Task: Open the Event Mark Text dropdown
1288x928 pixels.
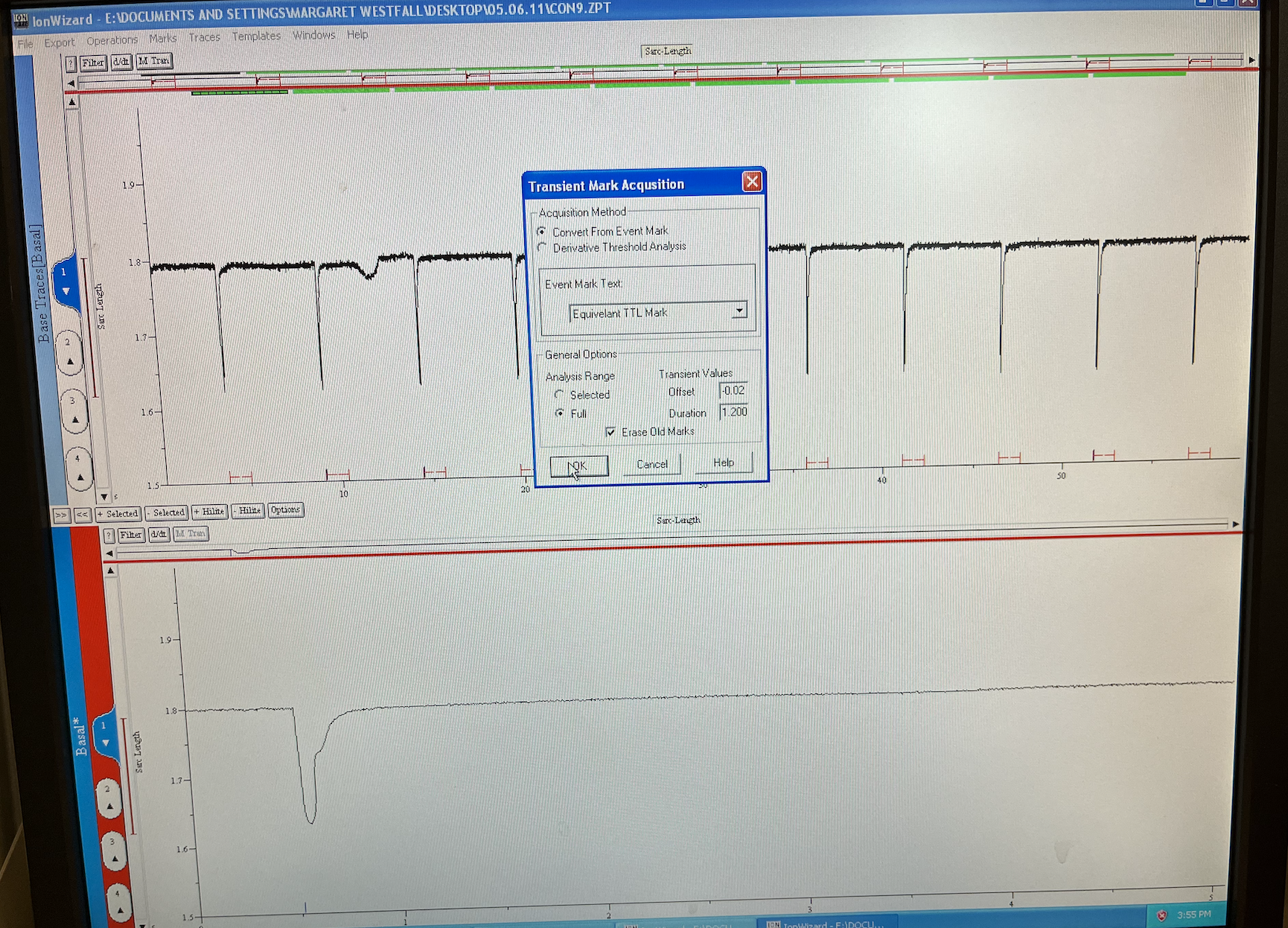Action: pyautogui.click(x=739, y=310)
